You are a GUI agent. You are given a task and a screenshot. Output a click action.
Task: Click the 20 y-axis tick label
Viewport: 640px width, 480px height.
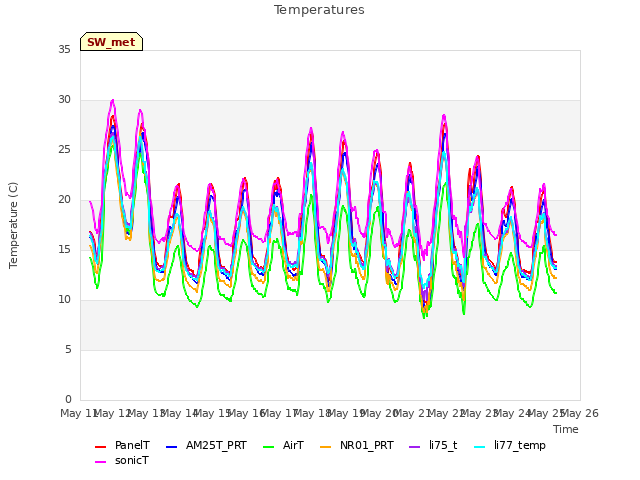tap(64, 200)
